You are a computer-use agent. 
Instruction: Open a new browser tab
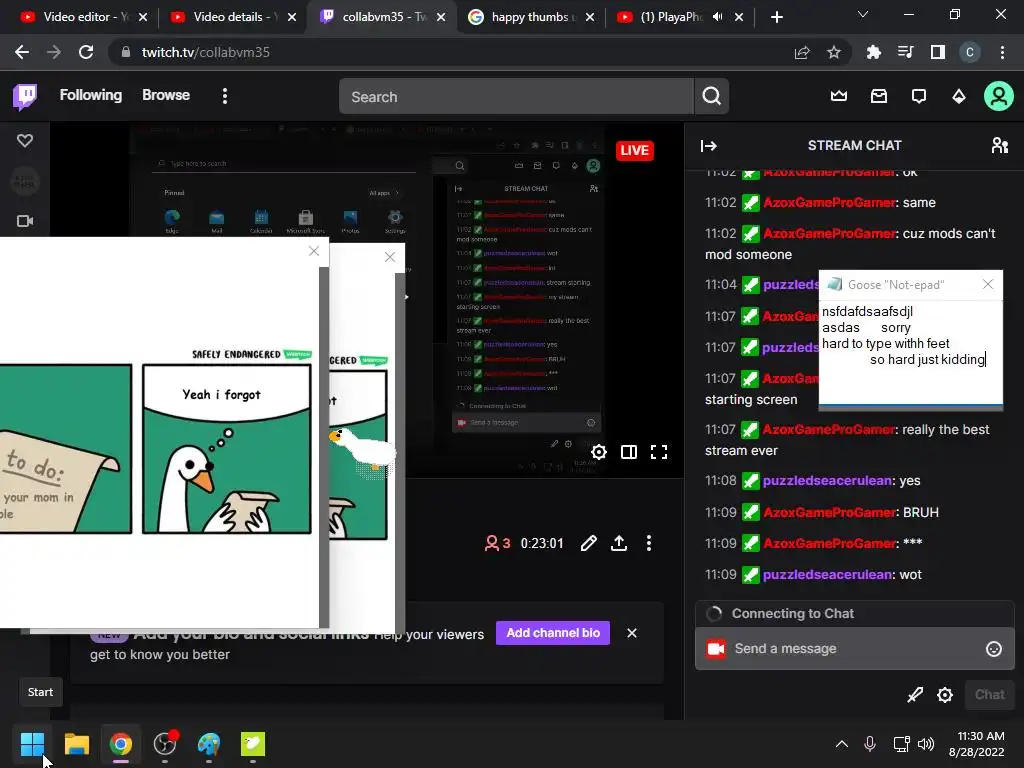[x=776, y=17]
